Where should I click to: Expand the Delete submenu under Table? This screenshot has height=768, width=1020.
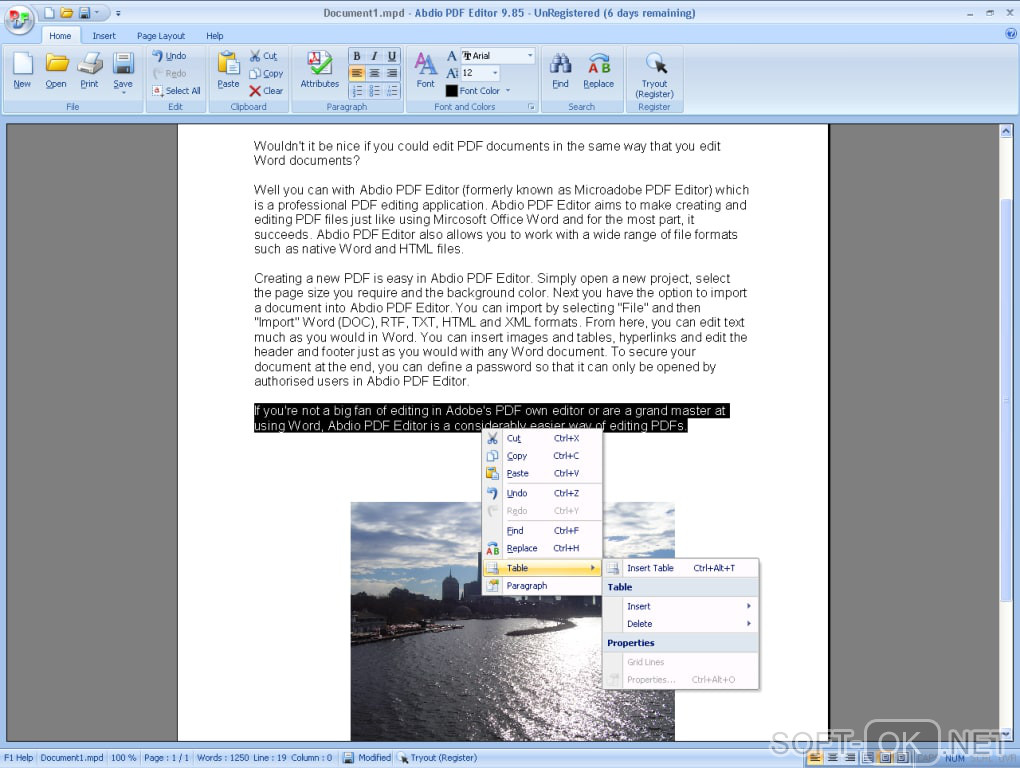pyautogui.click(x=681, y=624)
